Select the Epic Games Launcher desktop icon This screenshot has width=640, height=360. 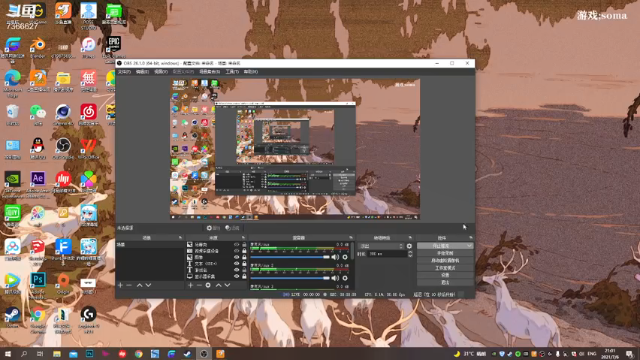[113, 48]
